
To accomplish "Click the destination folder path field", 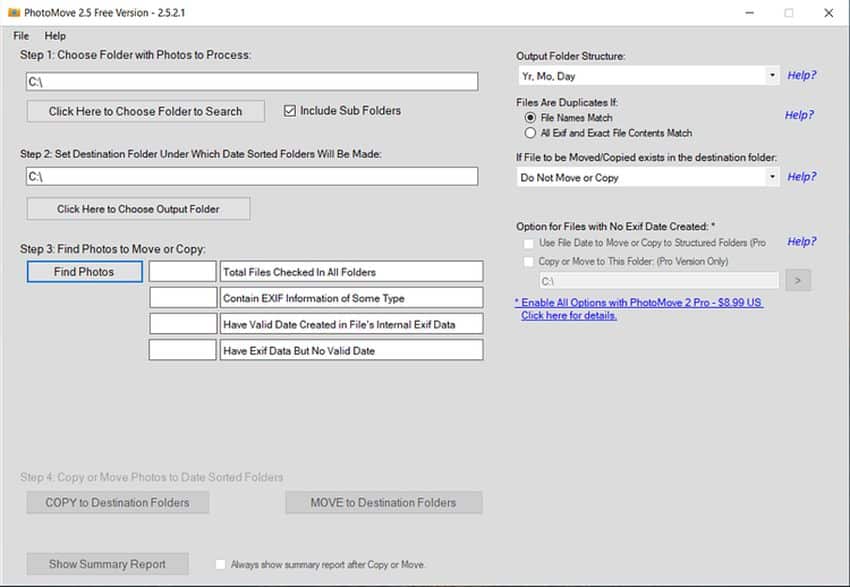I will (252, 176).
